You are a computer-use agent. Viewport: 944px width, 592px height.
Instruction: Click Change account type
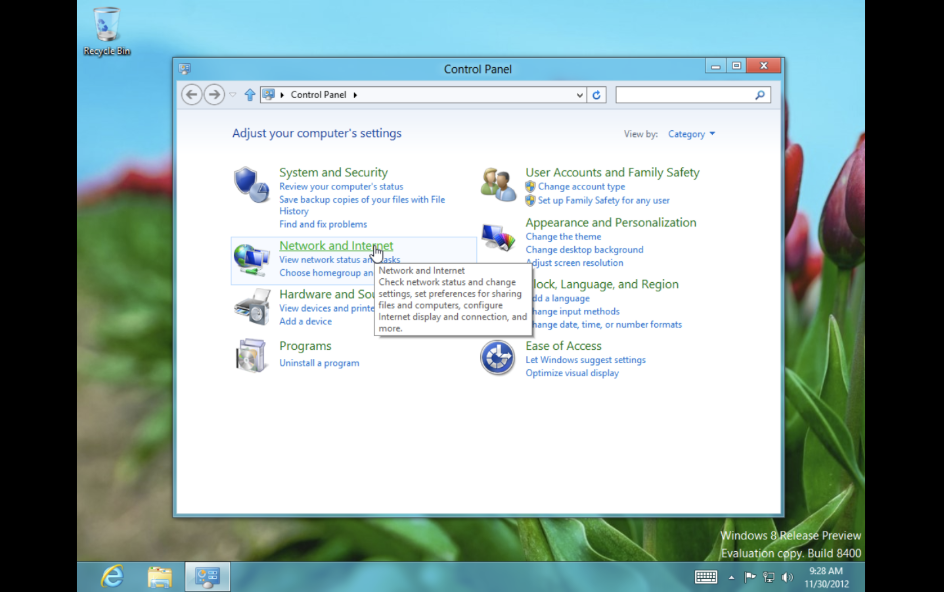(582, 187)
